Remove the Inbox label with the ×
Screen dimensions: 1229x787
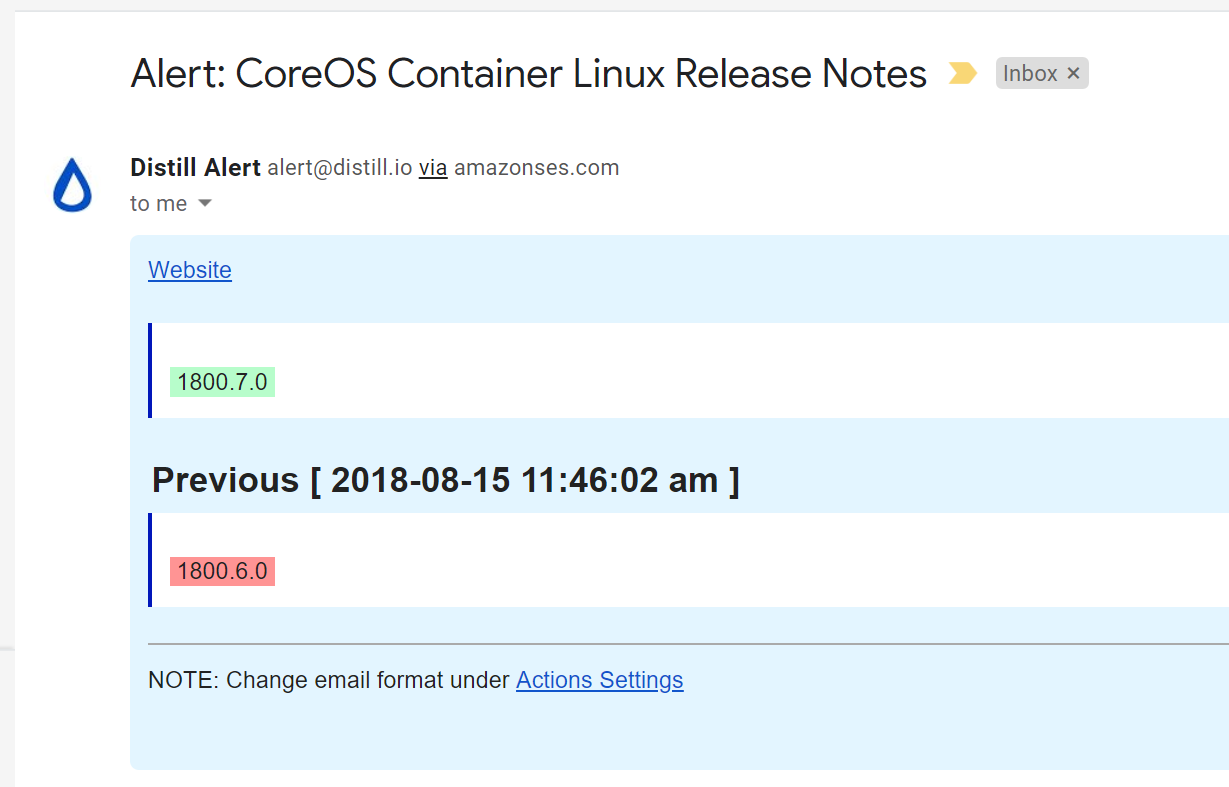click(x=1073, y=73)
